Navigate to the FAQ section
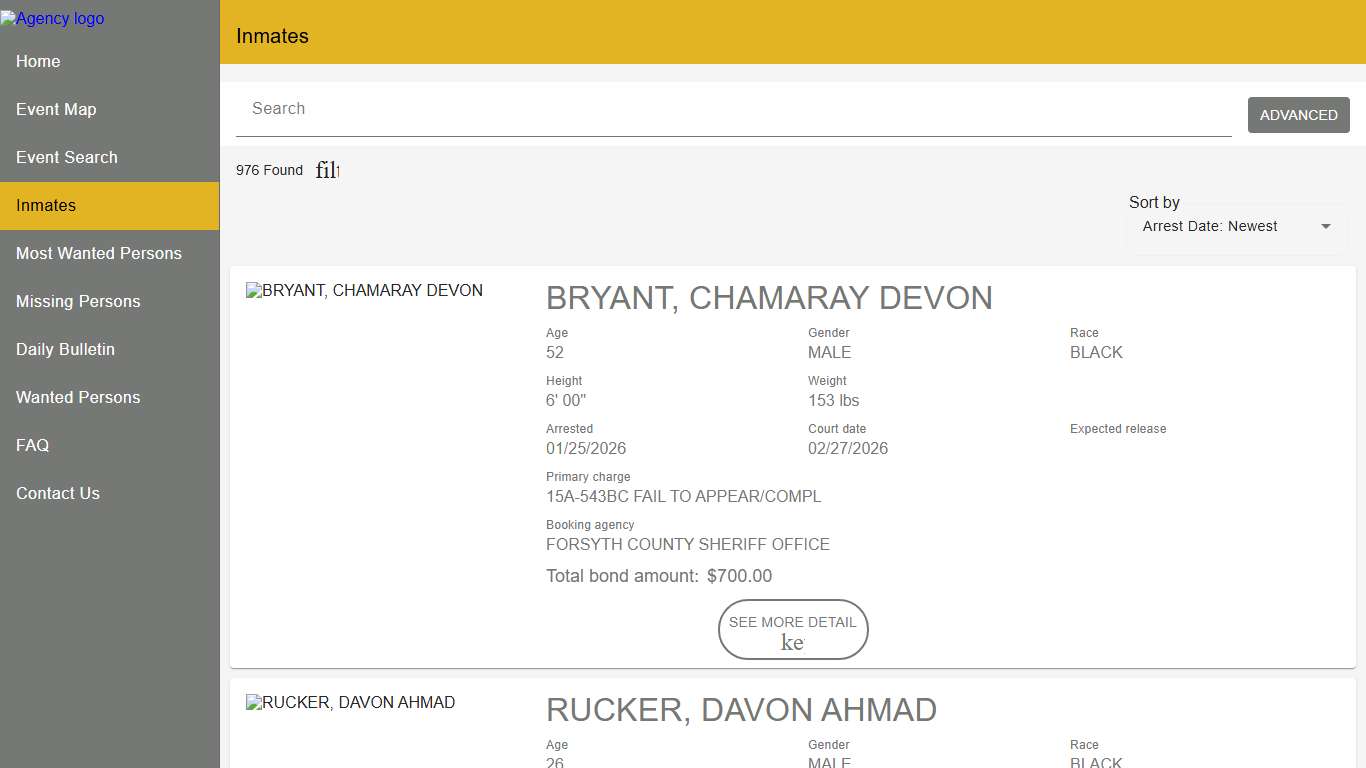Viewport: 1366px width, 768px height. [x=32, y=445]
